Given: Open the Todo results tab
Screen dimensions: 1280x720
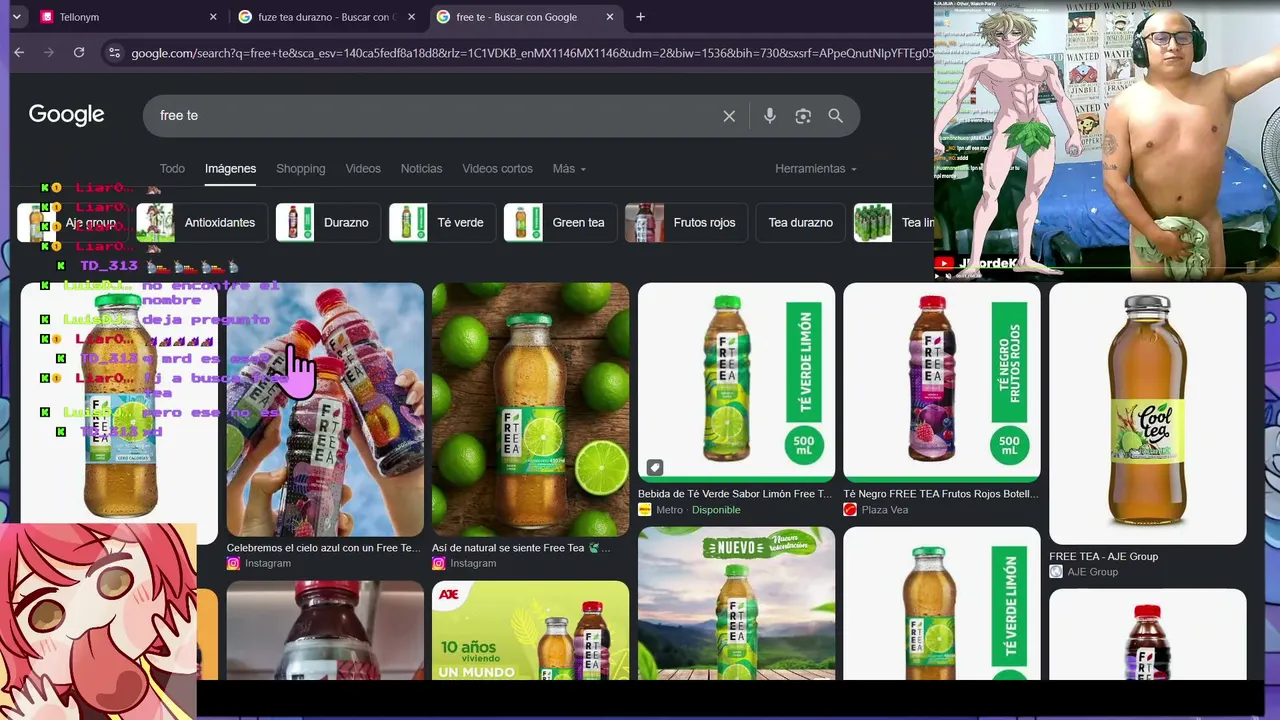Looking at the screenshot, I should click(172, 169).
